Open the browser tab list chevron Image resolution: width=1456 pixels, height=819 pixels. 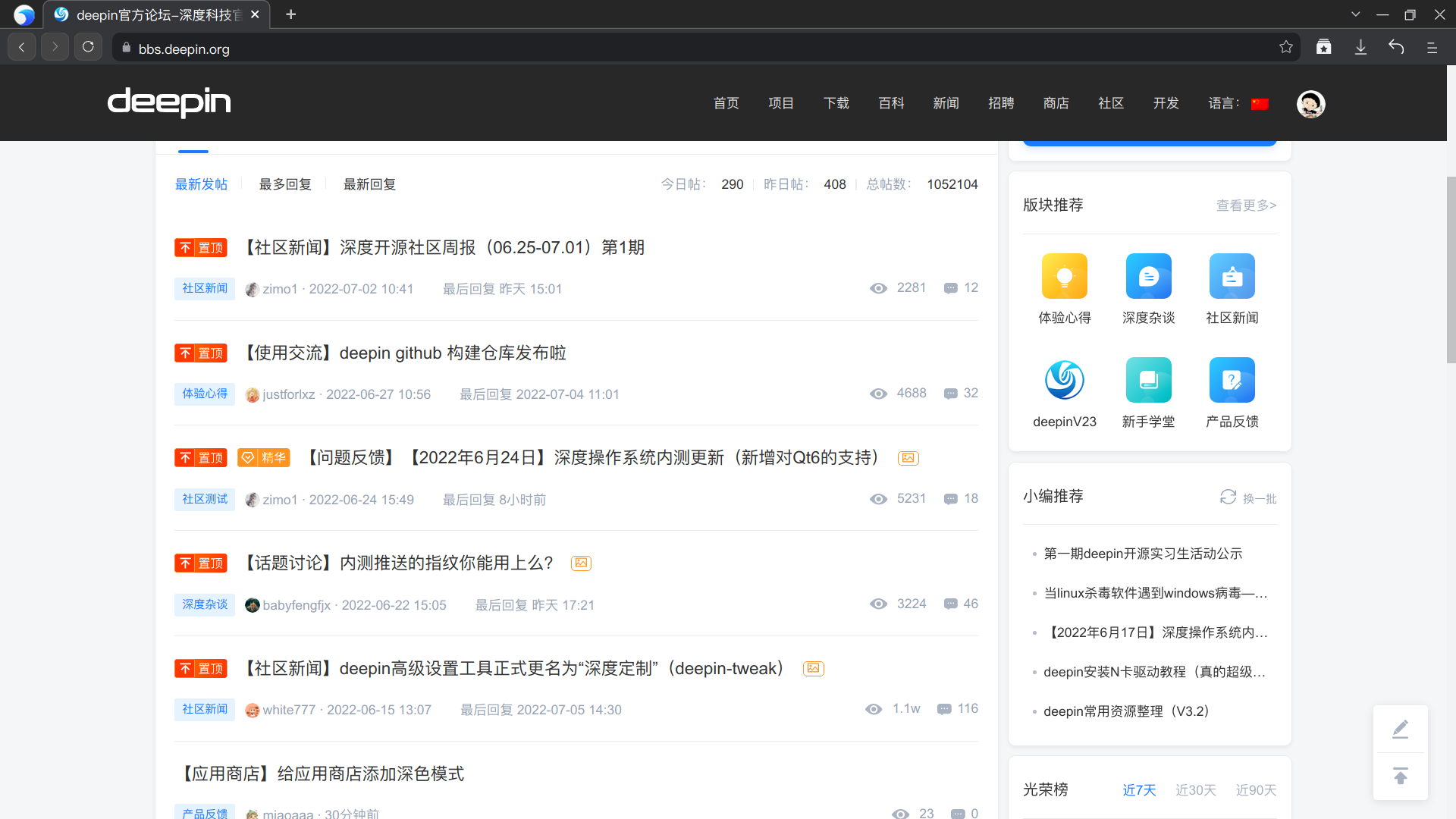click(1356, 14)
